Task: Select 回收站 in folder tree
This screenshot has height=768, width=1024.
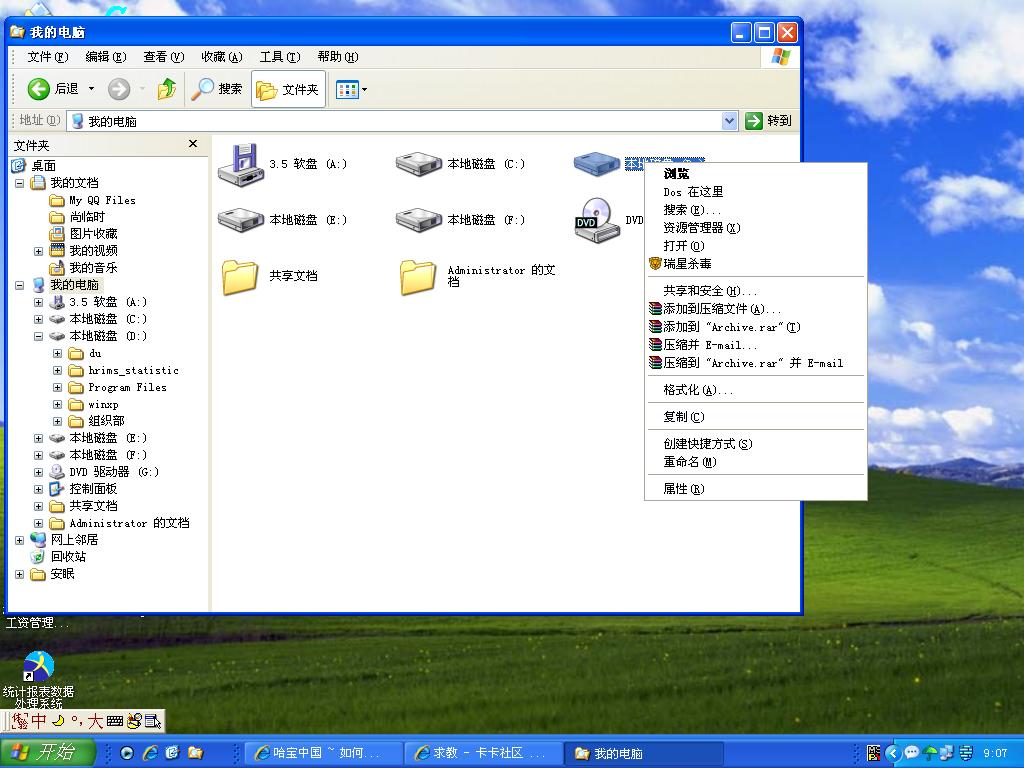Action: pos(68,556)
